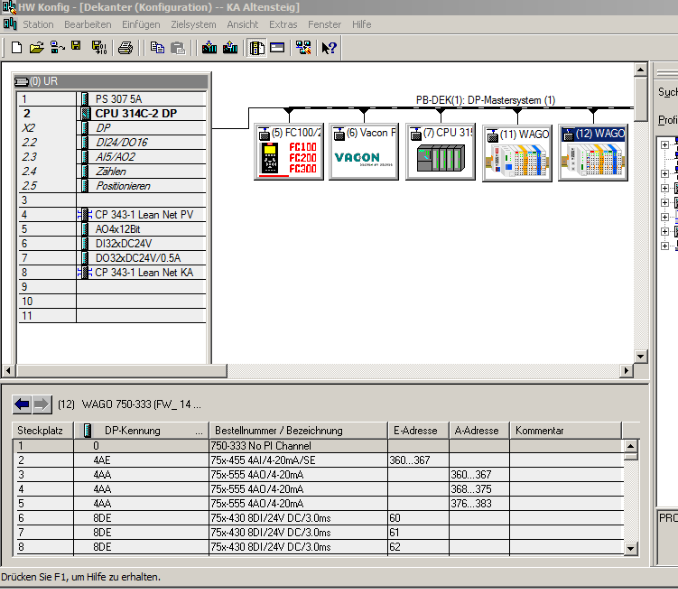Viewport: 678px width, 589px height.
Task: Click the forward arrow navigation button
Action: tap(41, 404)
